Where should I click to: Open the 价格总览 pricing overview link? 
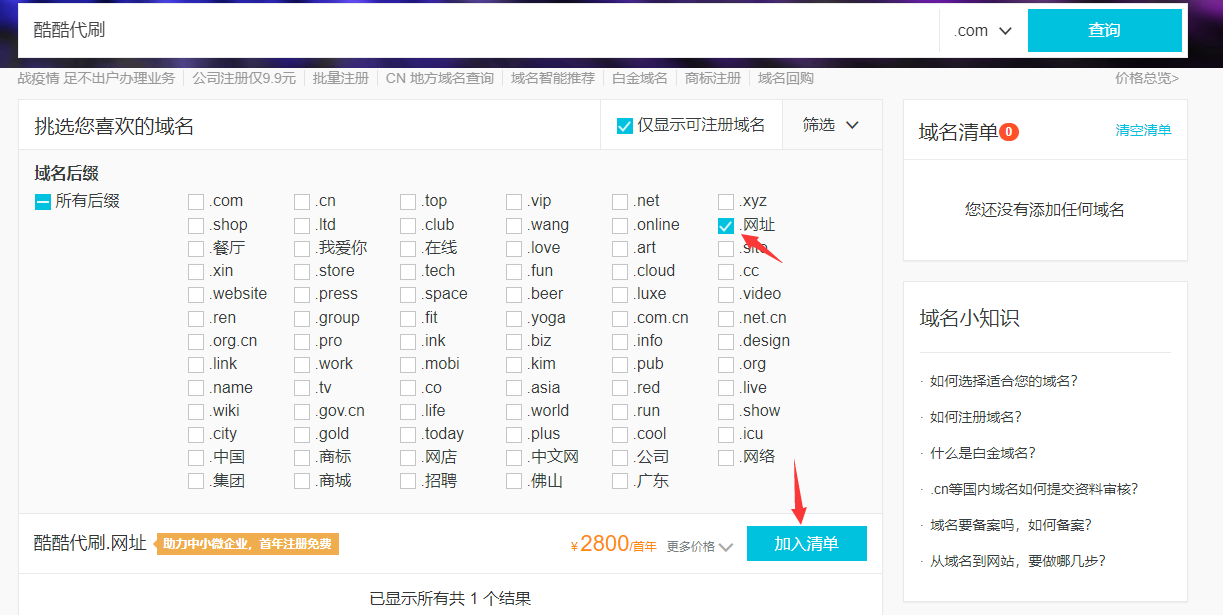coord(1146,77)
